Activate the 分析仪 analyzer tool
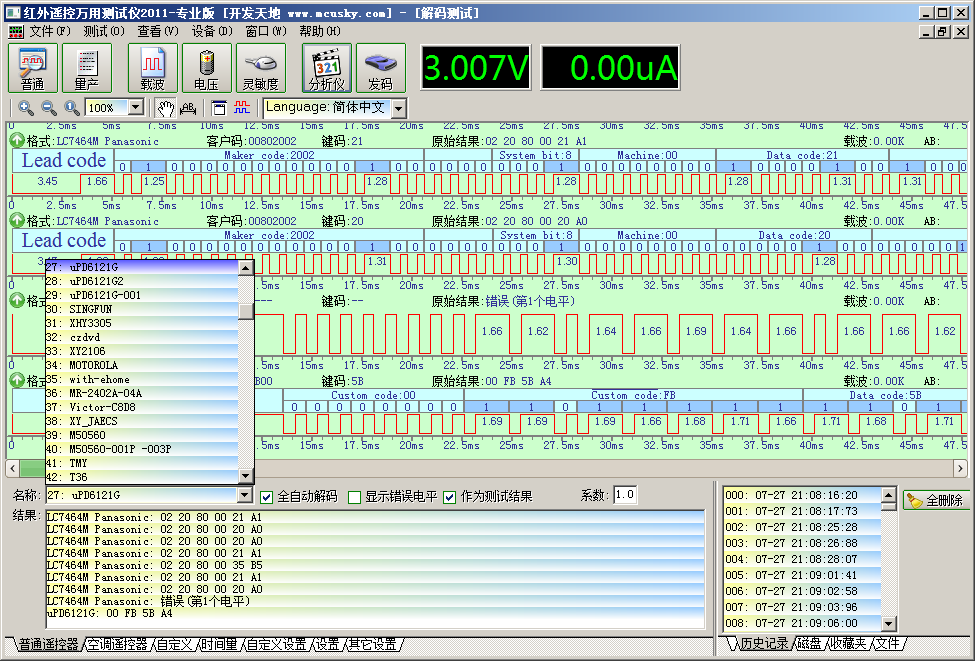976x661 pixels. point(327,68)
